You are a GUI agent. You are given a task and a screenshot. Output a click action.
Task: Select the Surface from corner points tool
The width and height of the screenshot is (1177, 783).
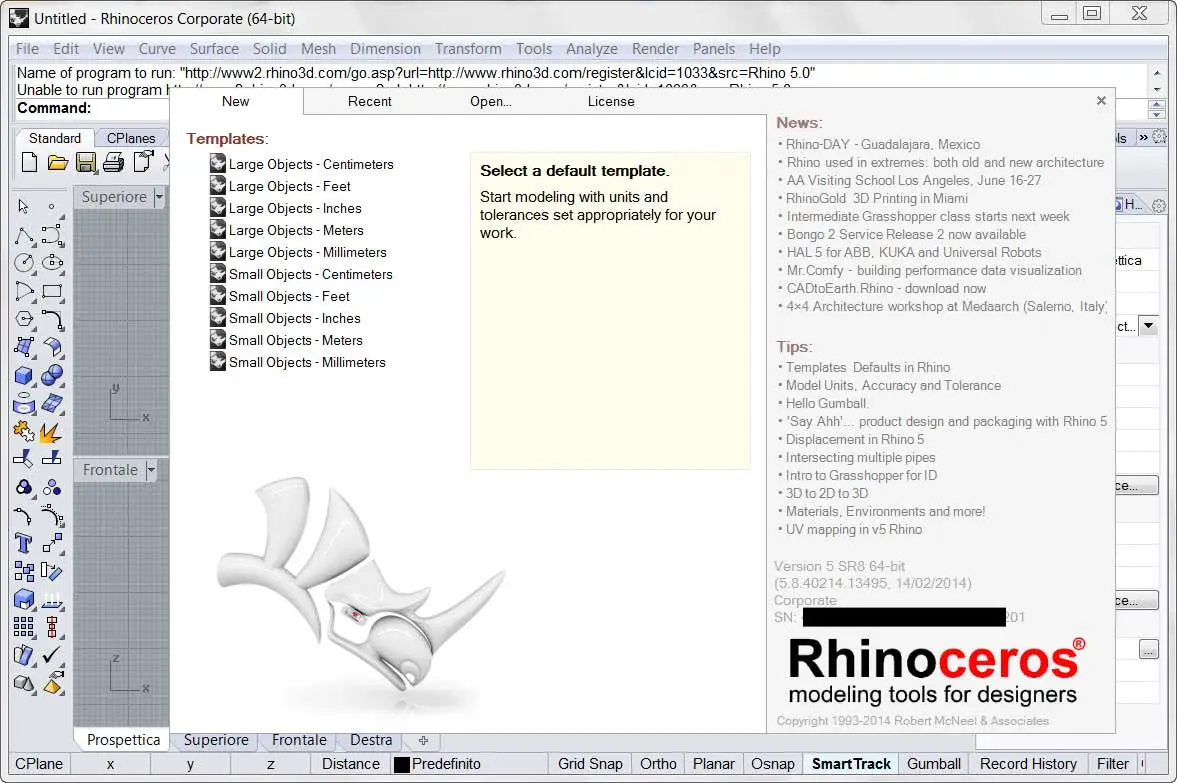pyautogui.click(x=24, y=347)
